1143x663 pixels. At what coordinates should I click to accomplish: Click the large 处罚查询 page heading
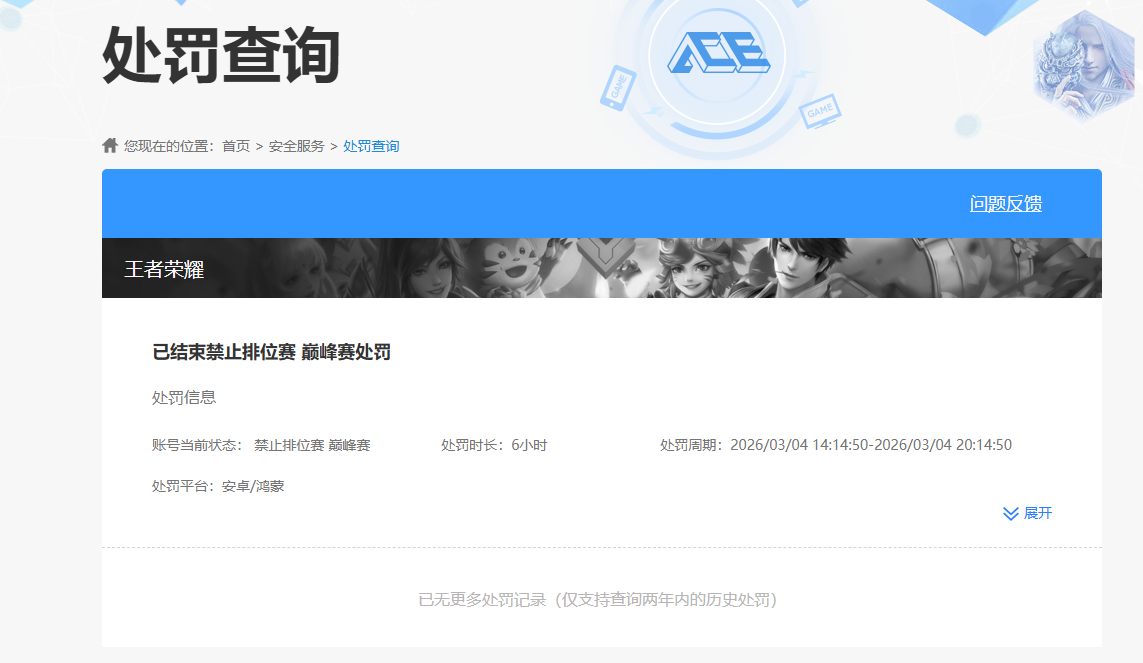point(221,56)
